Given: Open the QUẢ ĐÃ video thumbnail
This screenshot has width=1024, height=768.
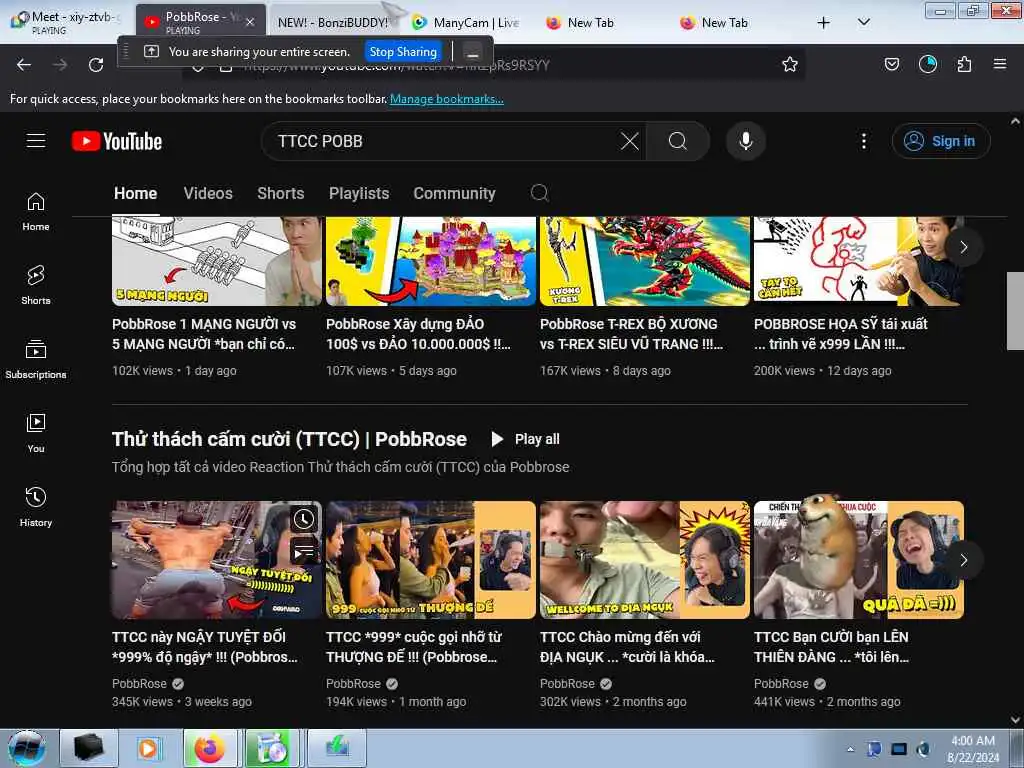Looking at the screenshot, I should tap(859, 560).
